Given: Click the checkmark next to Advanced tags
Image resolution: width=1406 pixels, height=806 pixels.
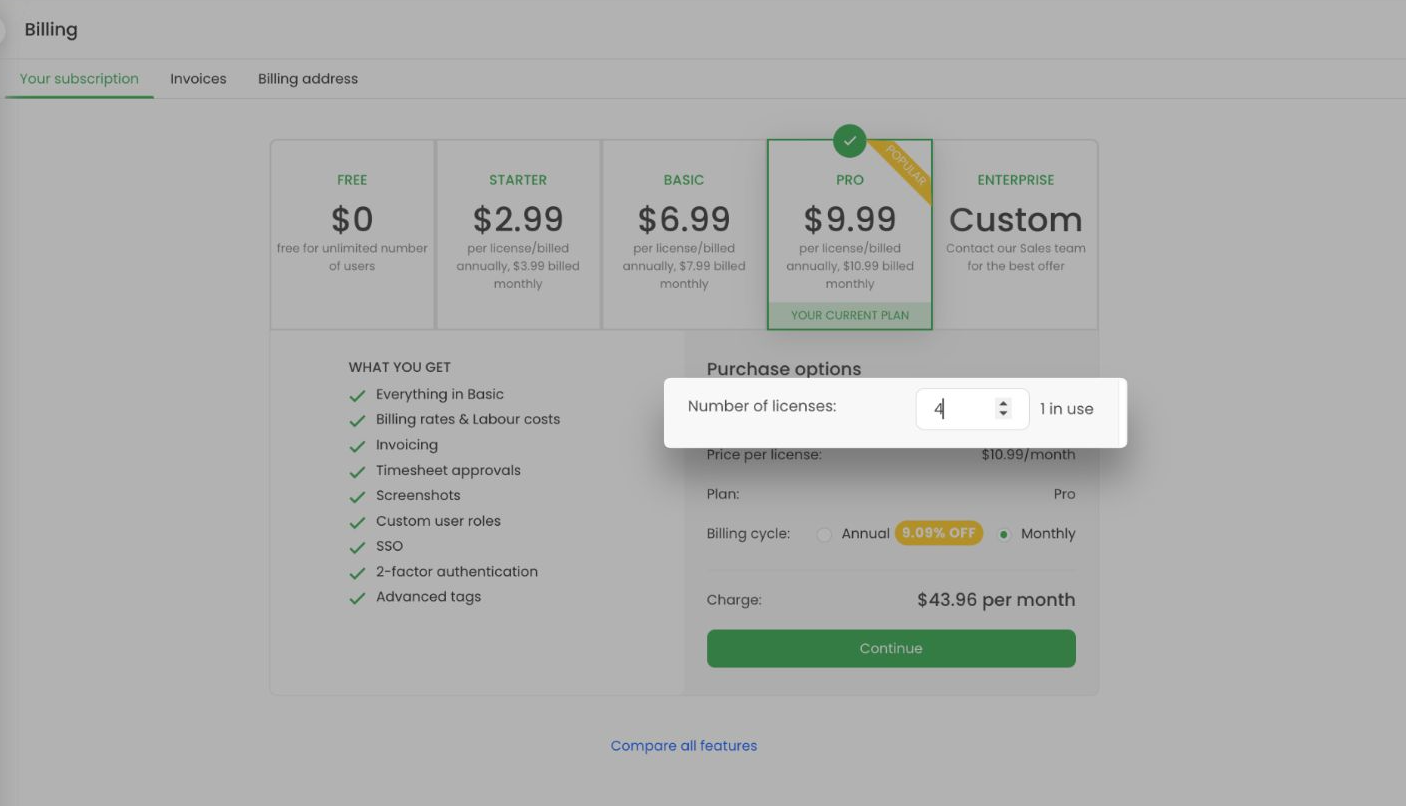Looking at the screenshot, I should coord(357,599).
